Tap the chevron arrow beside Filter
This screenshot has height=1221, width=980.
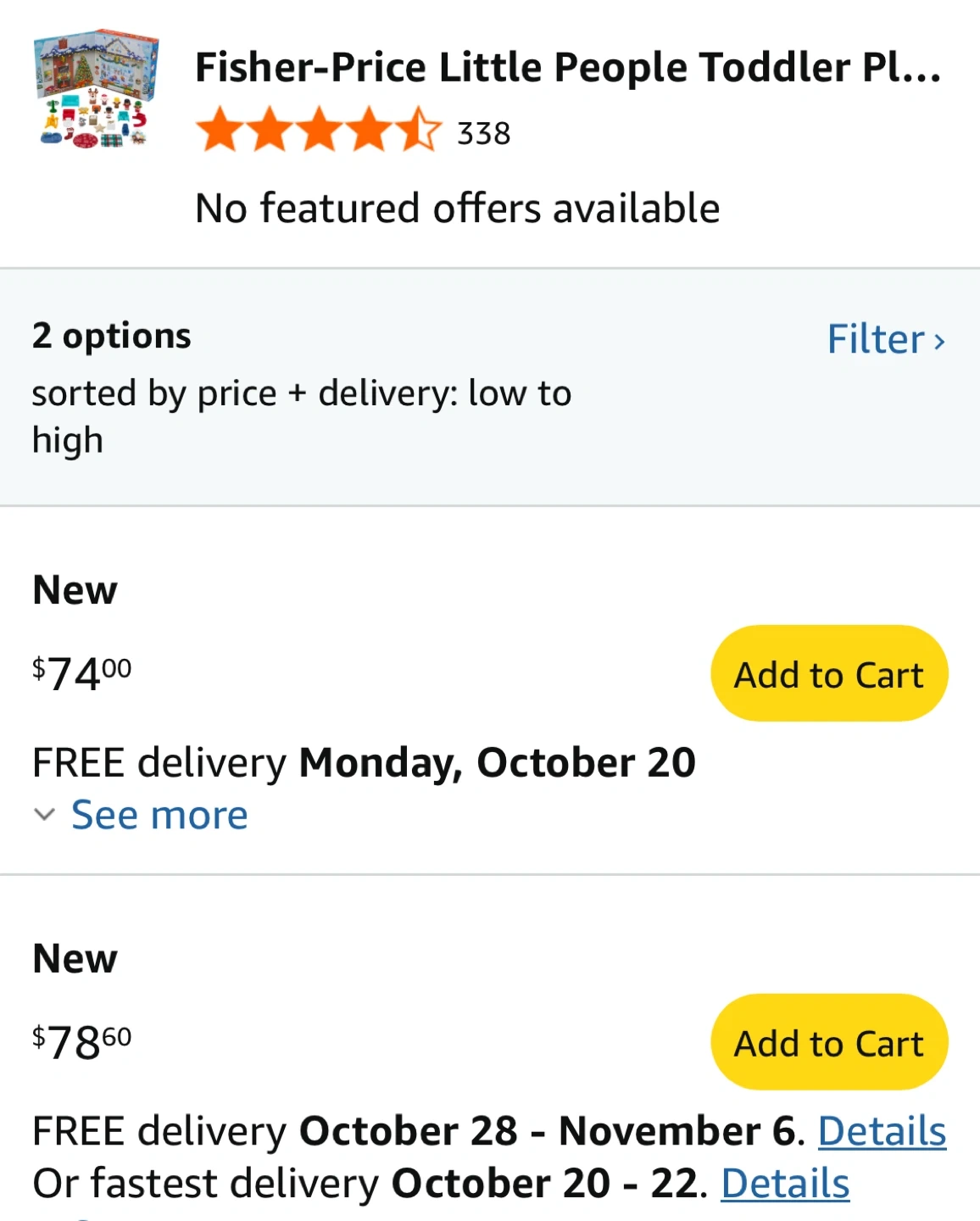tap(939, 341)
